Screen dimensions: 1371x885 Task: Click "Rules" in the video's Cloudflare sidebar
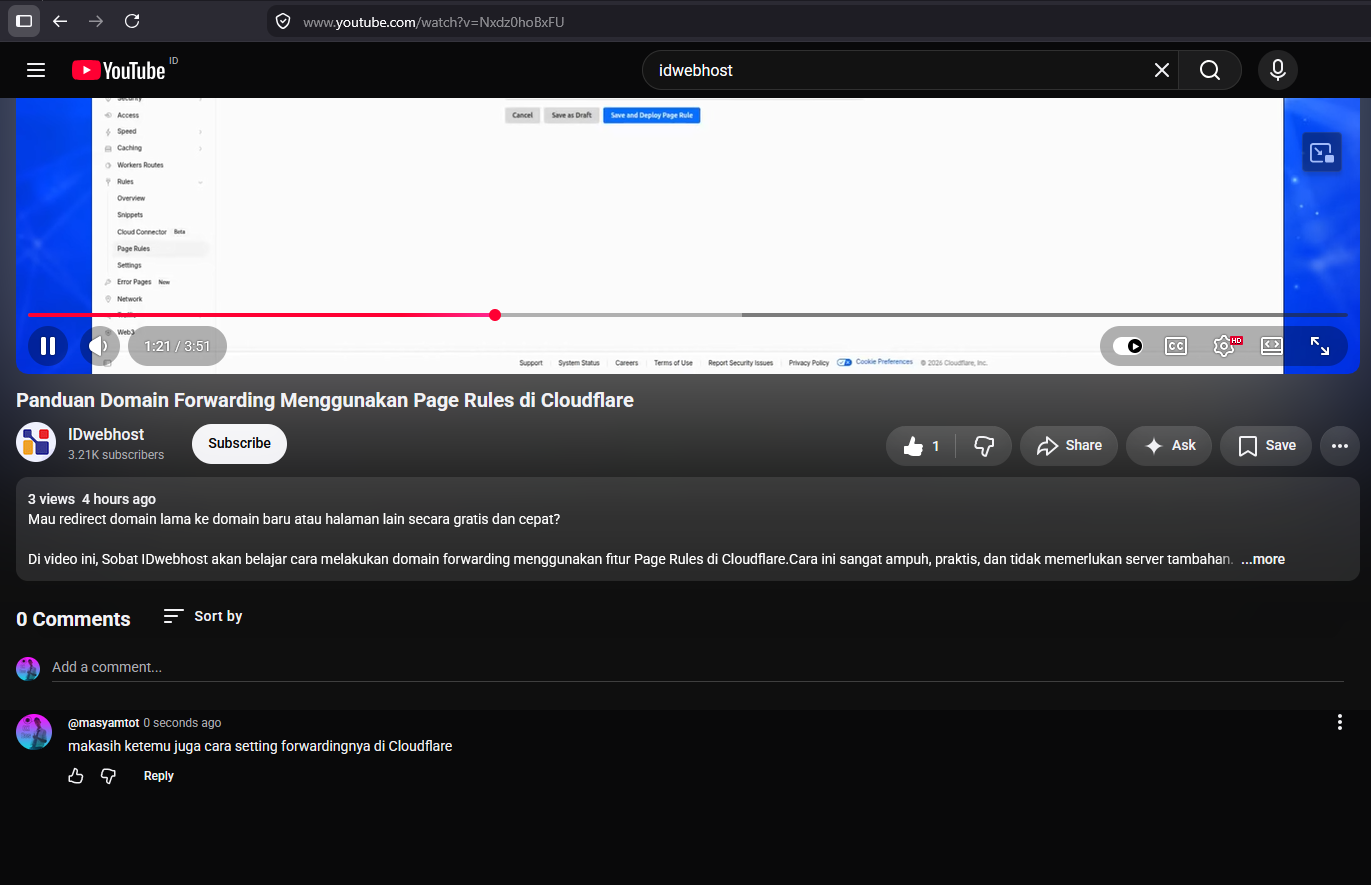click(125, 182)
